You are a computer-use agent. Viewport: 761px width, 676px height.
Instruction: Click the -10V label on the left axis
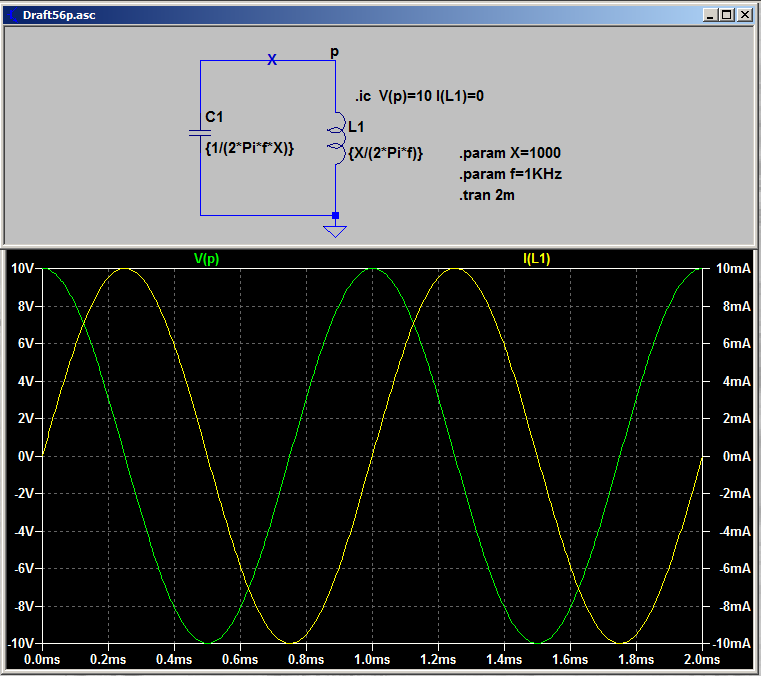pos(21,643)
